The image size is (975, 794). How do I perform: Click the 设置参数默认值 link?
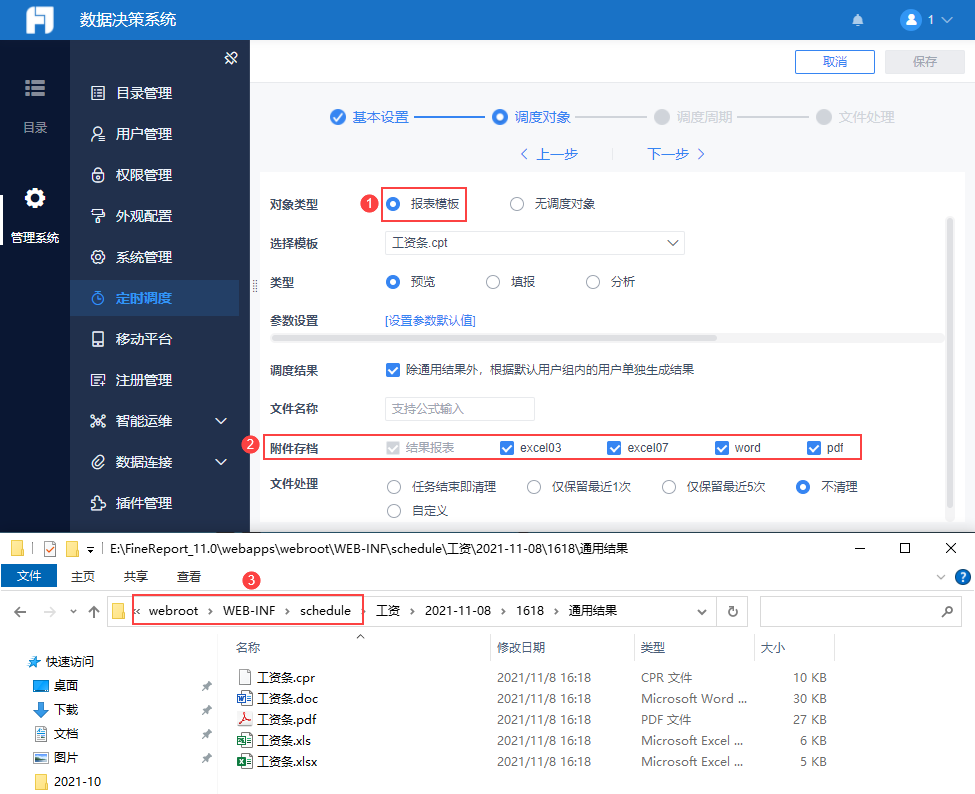[x=430, y=321]
